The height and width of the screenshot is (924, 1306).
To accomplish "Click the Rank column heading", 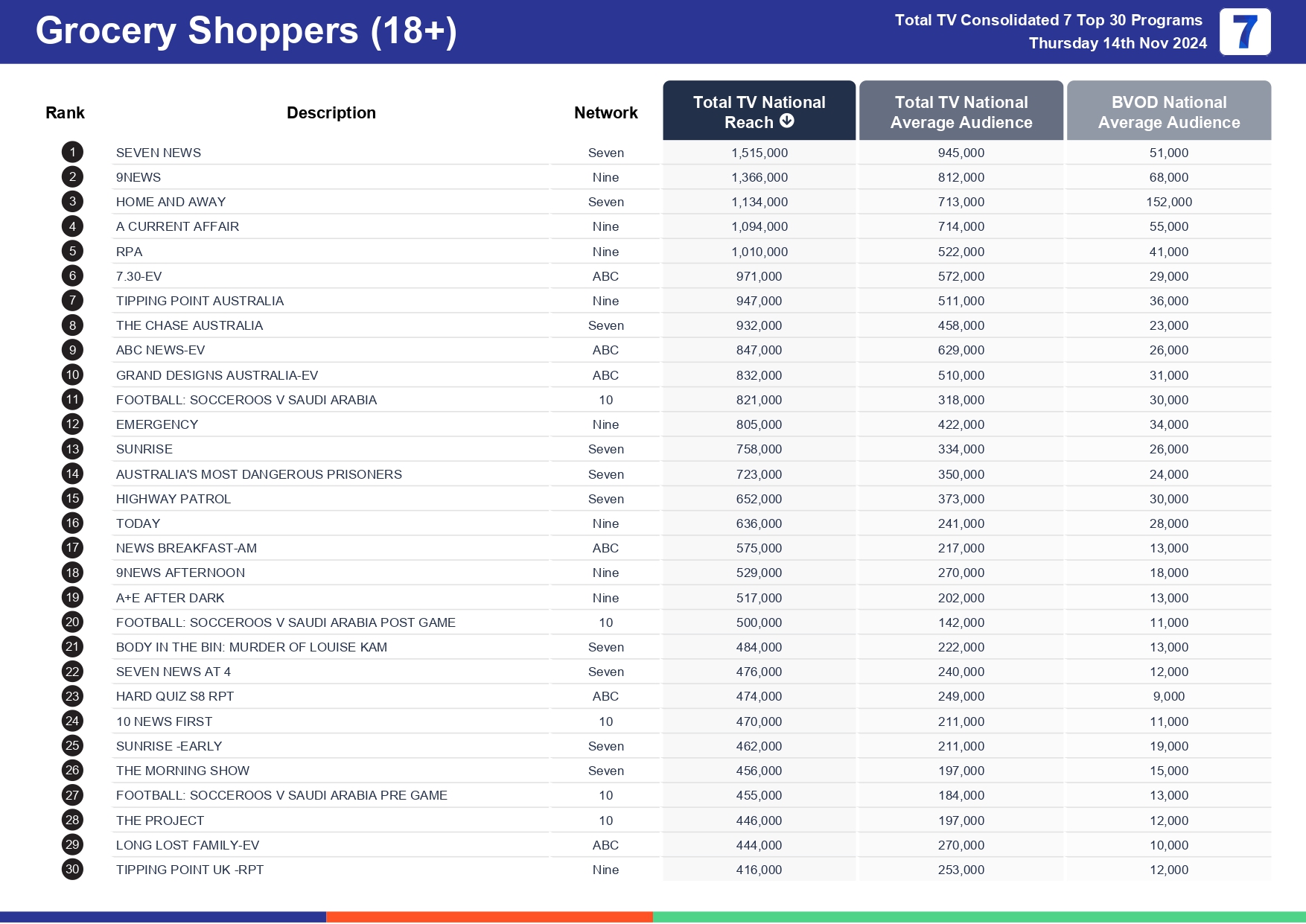I will pos(65,113).
